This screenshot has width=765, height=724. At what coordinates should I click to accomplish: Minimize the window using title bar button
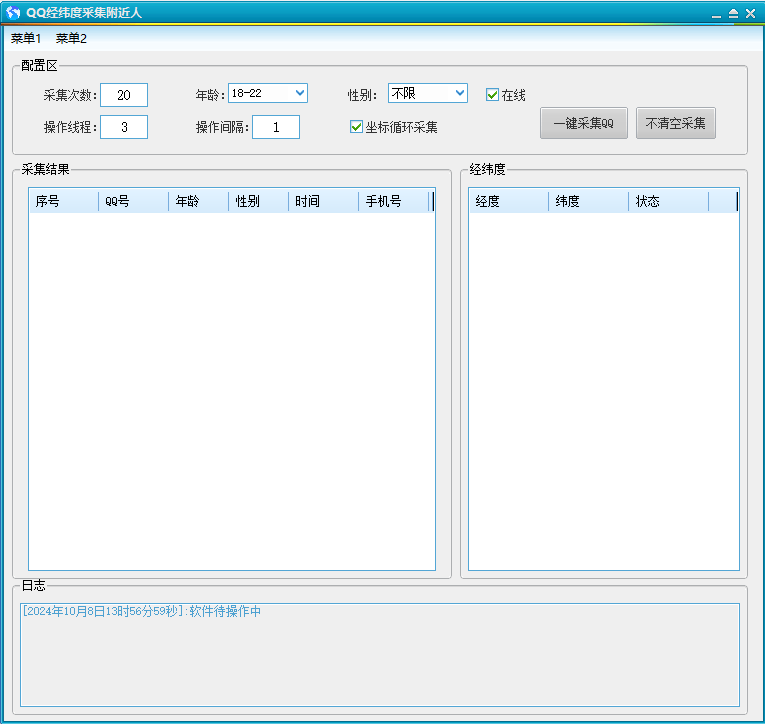tap(717, 14)
